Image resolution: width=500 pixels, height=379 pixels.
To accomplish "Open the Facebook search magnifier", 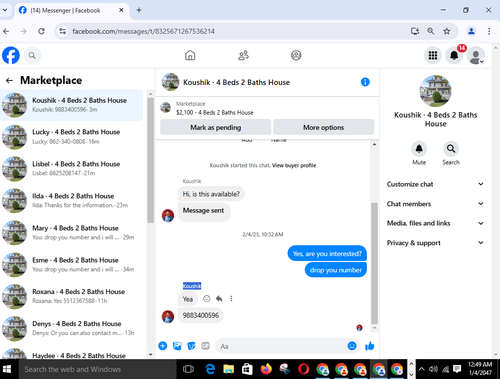I will pyautogui.click(x=32, y=55).
